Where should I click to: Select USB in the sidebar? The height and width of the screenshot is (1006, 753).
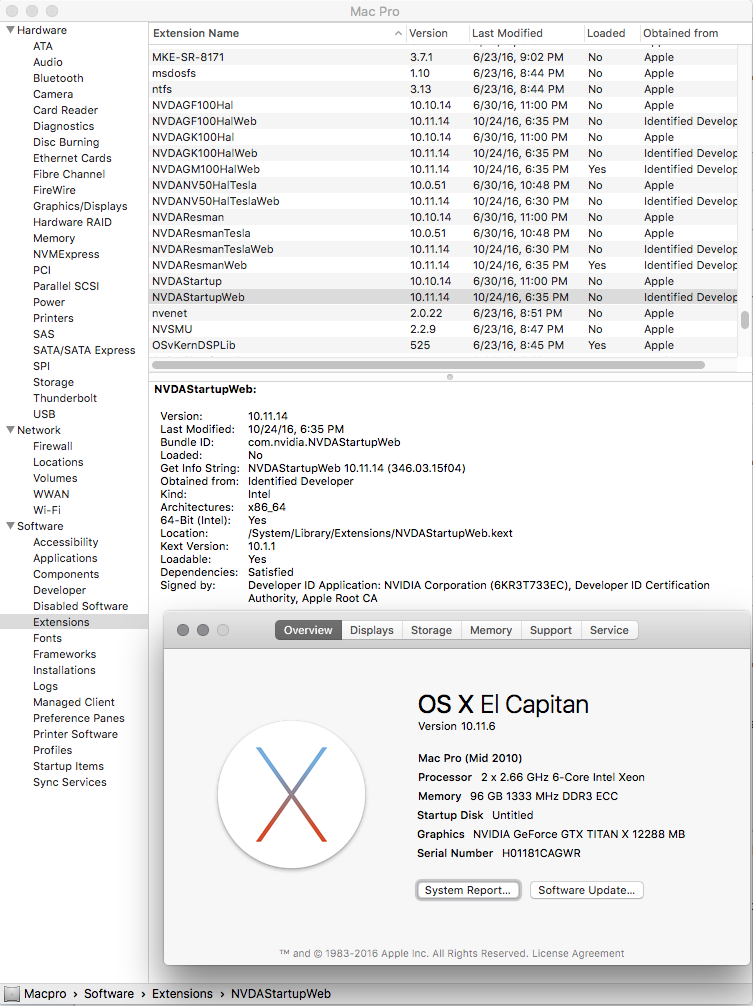point(44,414)
